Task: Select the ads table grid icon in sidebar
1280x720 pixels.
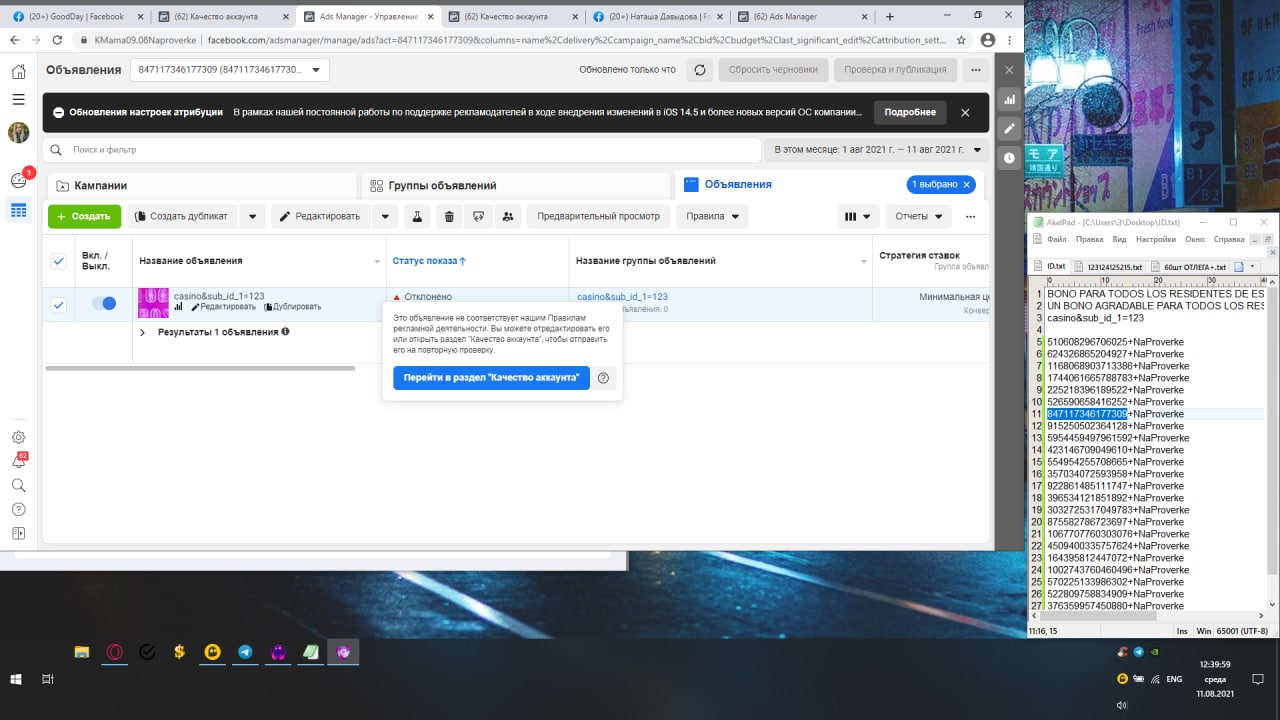Action: [x=18, y=210]
